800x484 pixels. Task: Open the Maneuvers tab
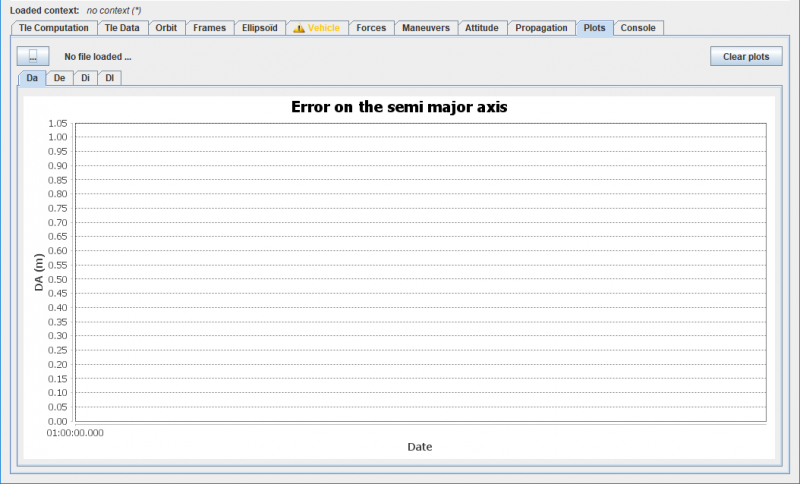click(425, 28)
